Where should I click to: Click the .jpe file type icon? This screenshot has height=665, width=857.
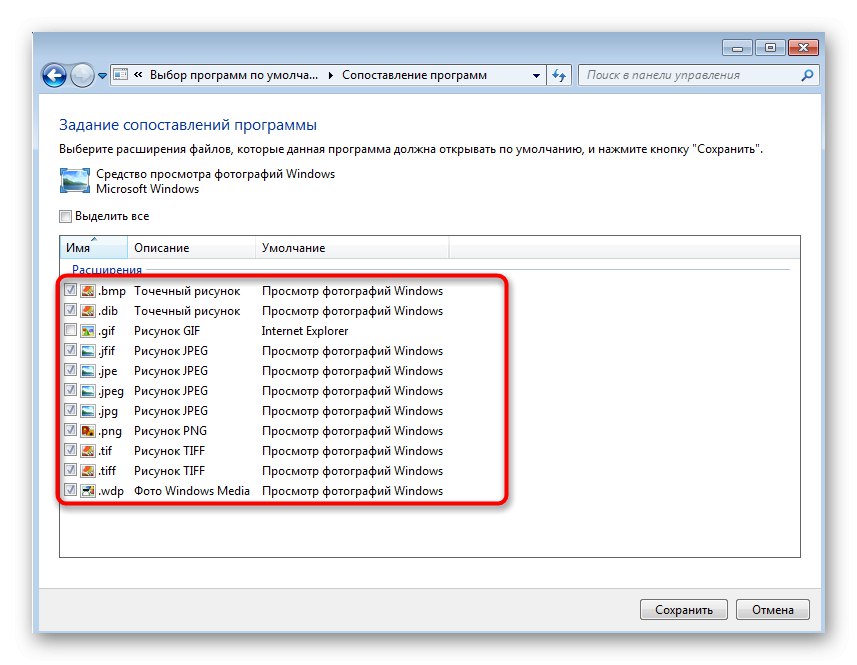[87, 370]
